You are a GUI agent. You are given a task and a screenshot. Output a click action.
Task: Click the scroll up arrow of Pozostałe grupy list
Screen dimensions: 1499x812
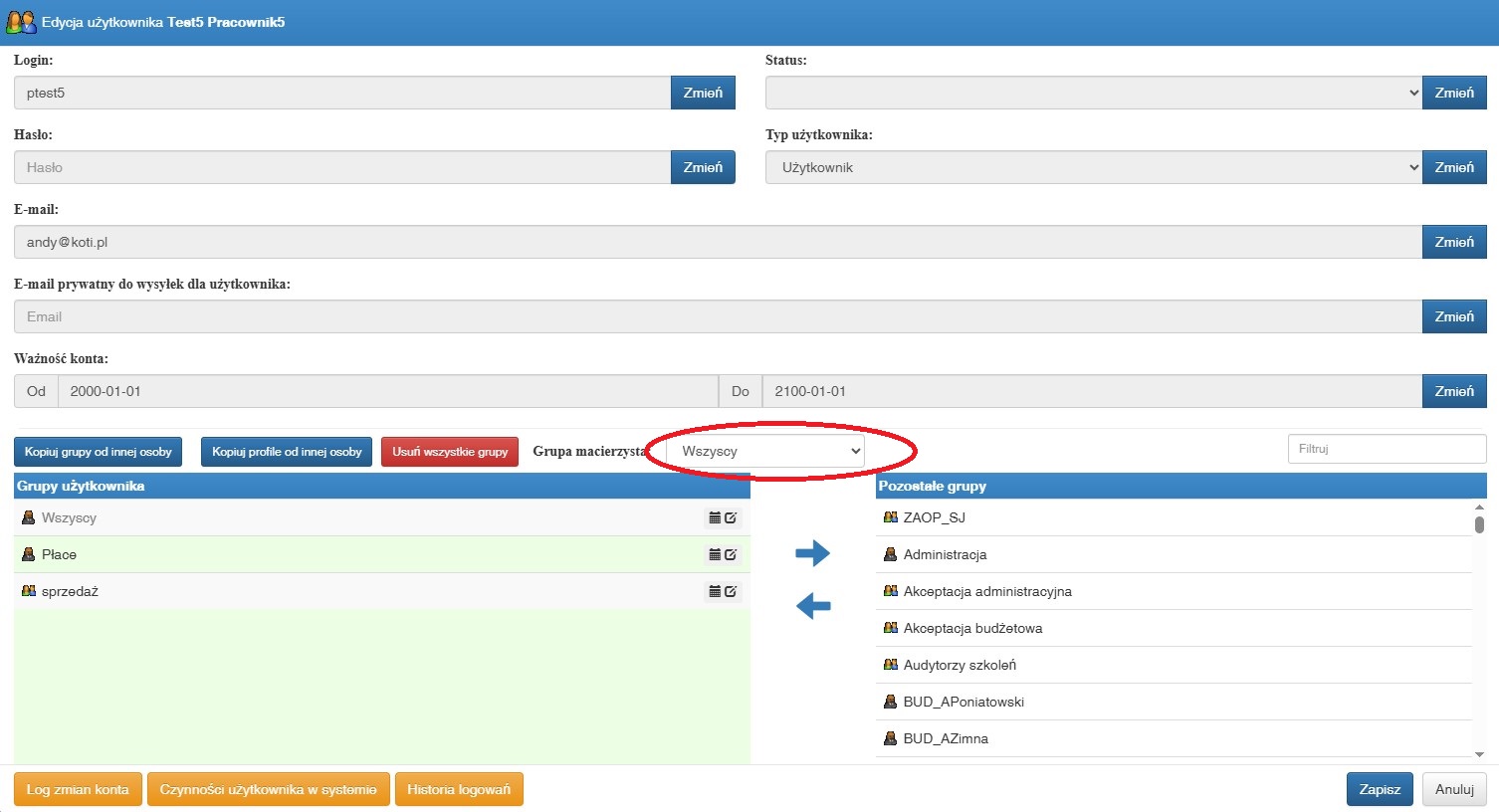click(x=1479, y=507)
